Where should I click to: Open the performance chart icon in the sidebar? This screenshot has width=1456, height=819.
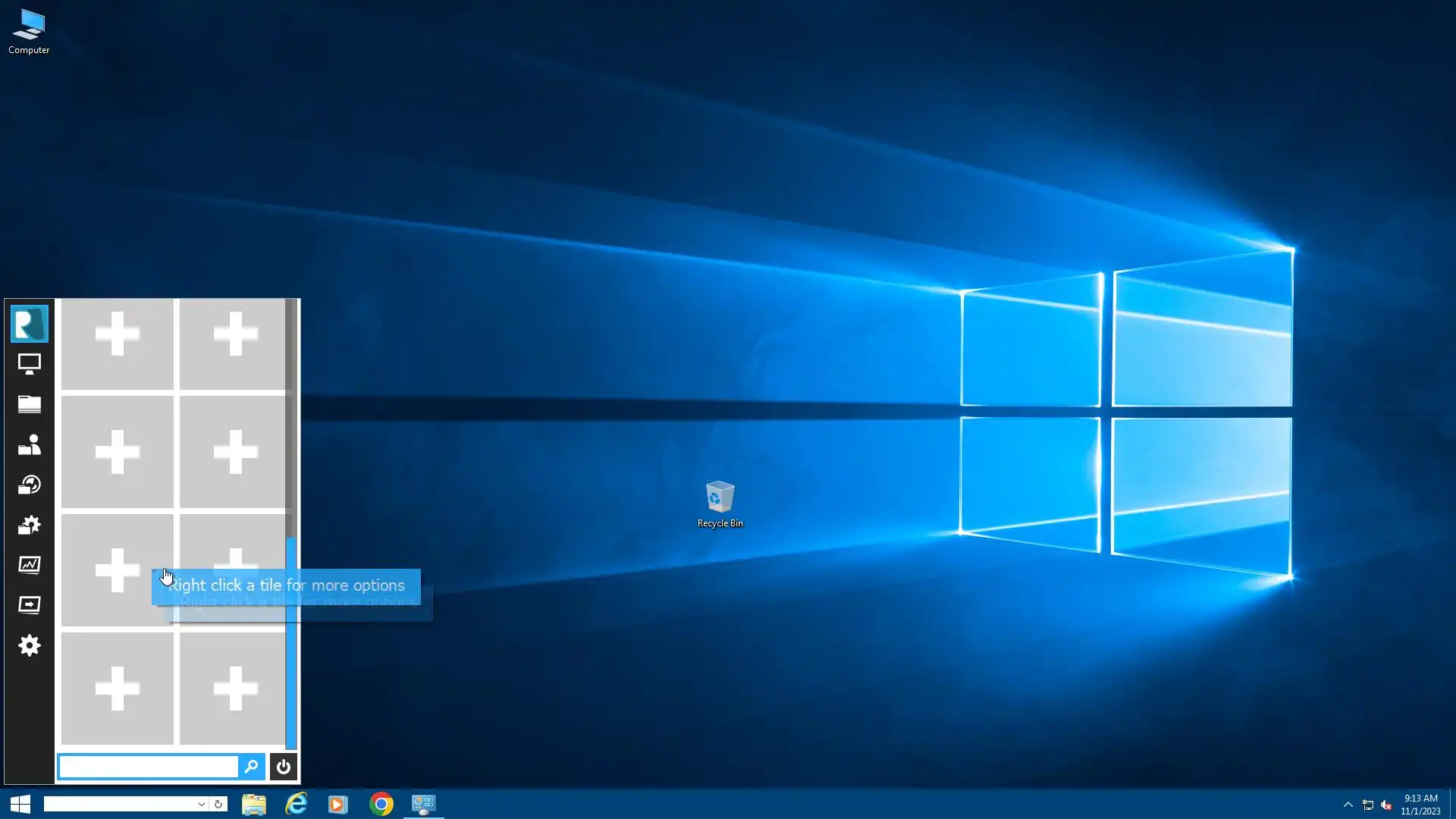click(29, 565)
